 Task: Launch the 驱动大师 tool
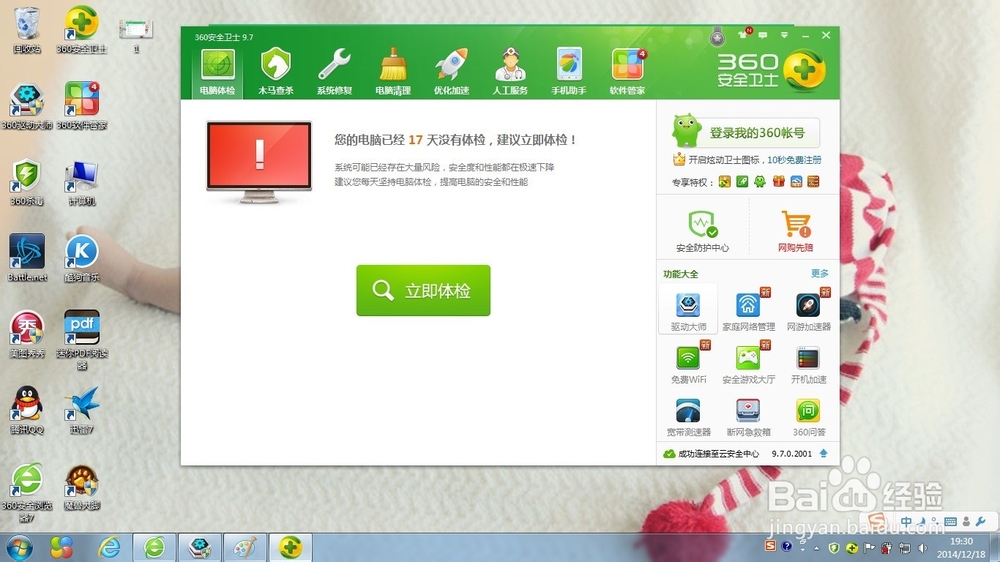point(688,311)
